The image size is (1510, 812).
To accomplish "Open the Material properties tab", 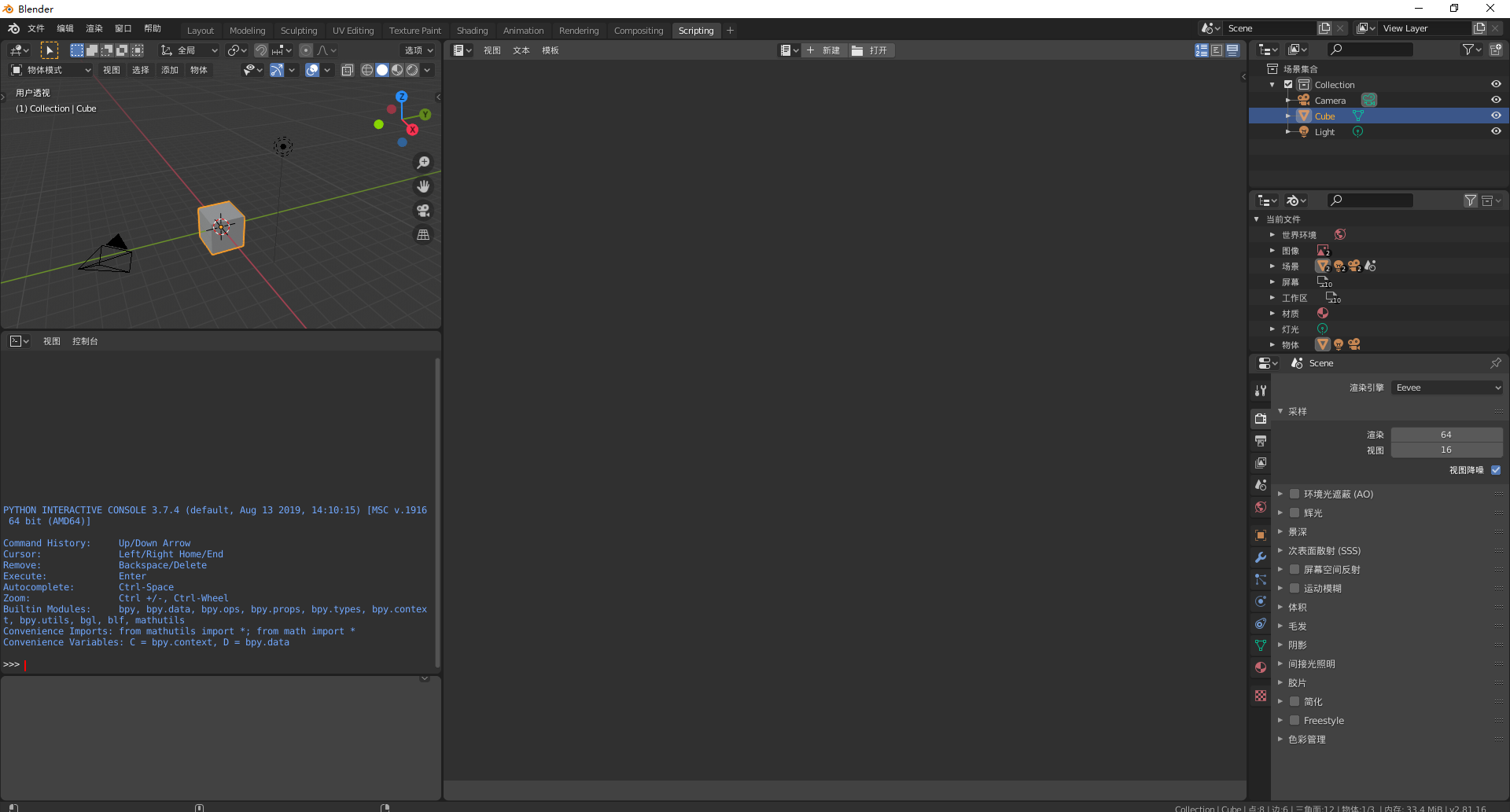I will coord(1261,667).
